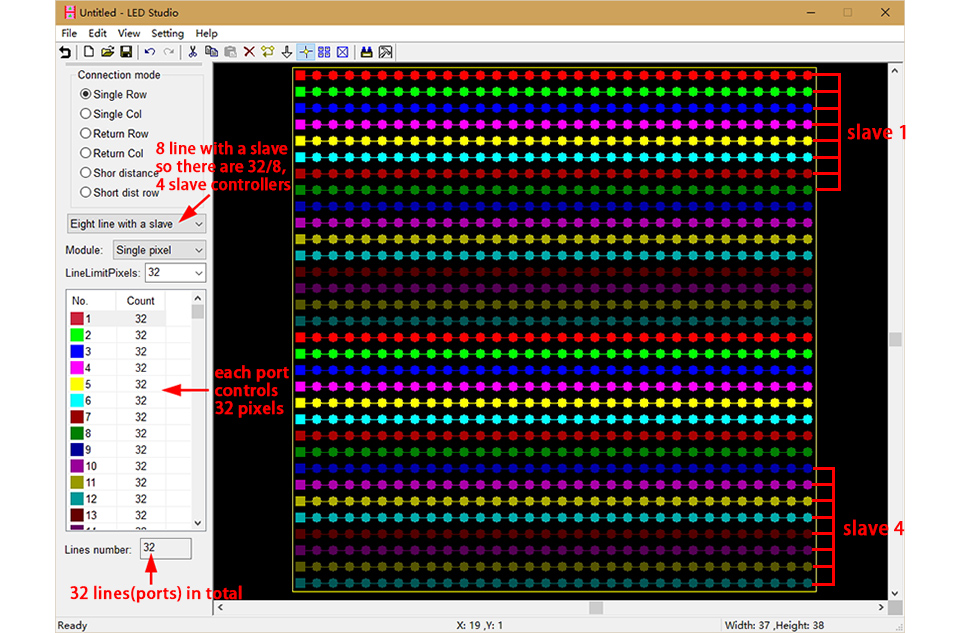Open the Setting menu
960x633 pixels.
coord(167,34)
